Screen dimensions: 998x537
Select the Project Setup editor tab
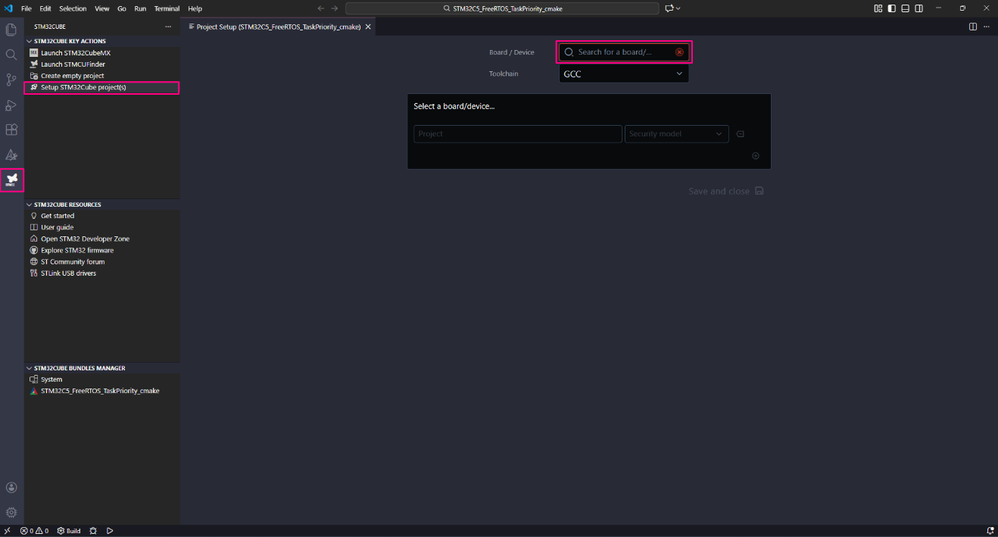click(279, 27)
